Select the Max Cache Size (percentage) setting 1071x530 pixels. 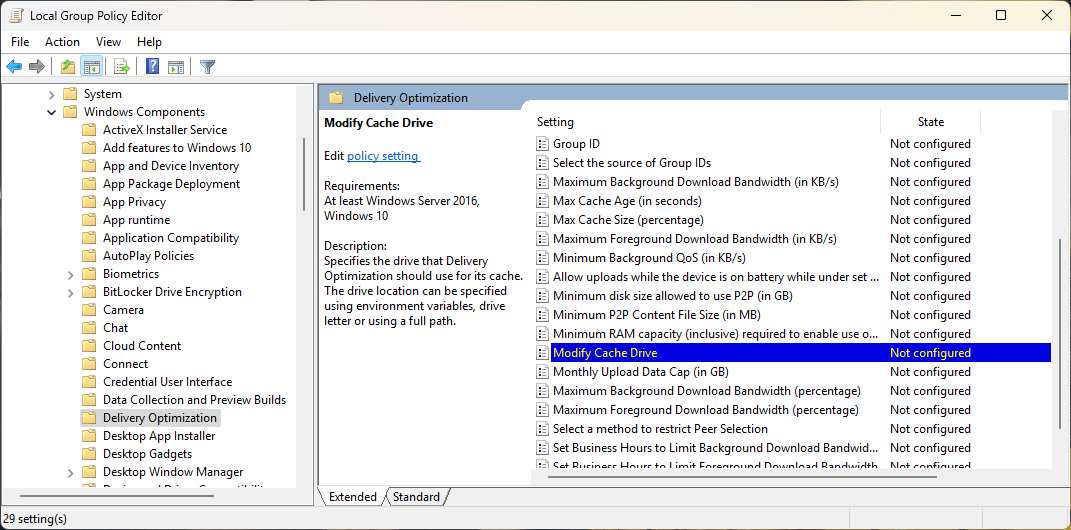click(x=628, y=220)
